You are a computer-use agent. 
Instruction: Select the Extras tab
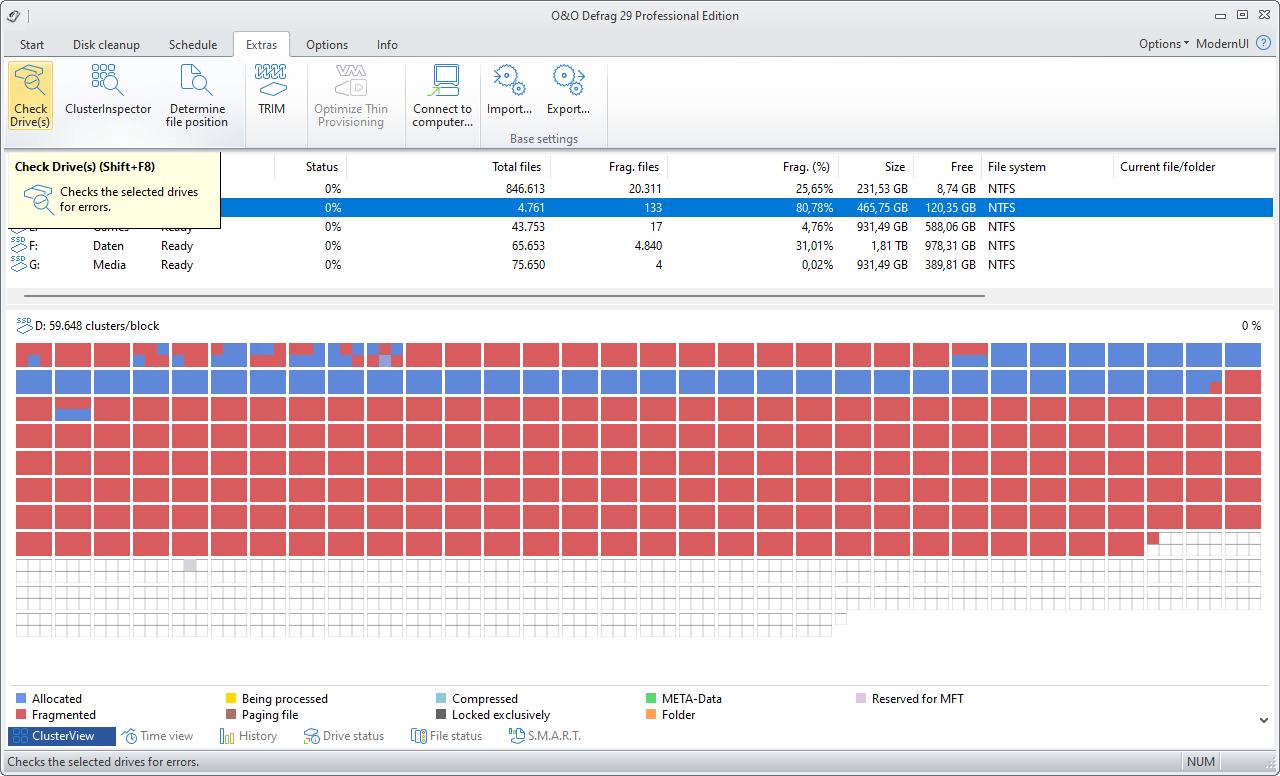pyautogui.click(x=261, y=44)
